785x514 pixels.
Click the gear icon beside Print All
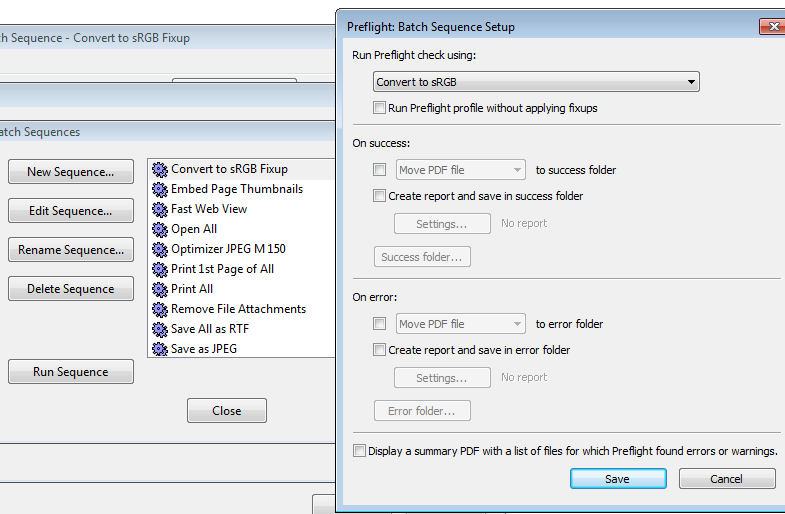[x=160, y=290]
